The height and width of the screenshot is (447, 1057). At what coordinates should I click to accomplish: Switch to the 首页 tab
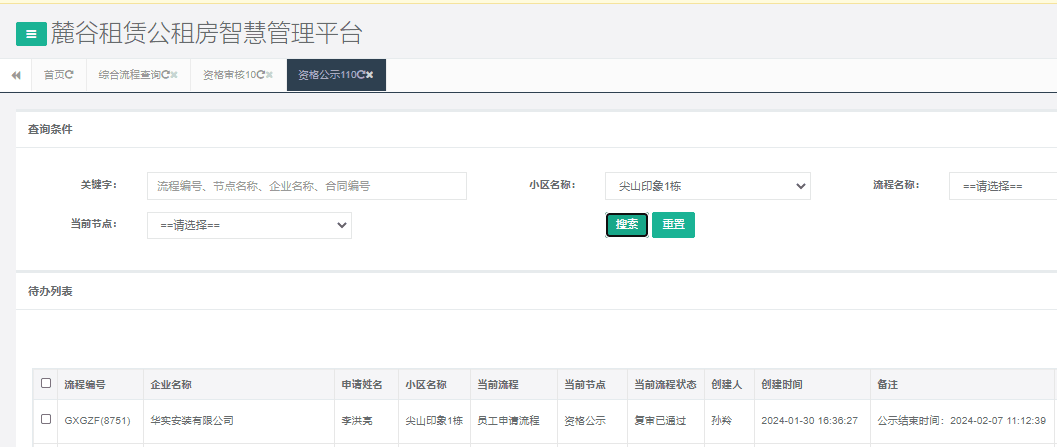pos(54,75)
